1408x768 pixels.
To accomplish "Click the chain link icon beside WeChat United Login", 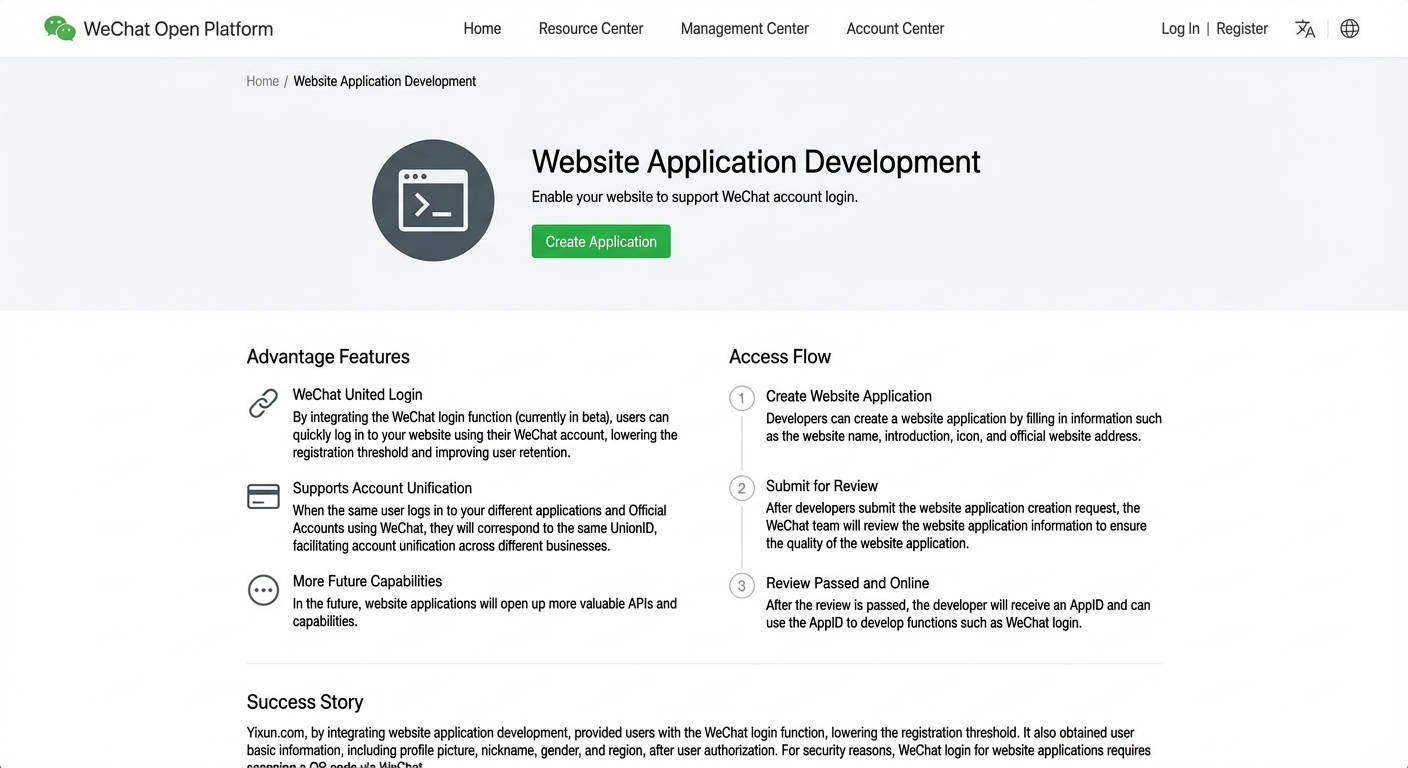I will click(x=263, y=403).
